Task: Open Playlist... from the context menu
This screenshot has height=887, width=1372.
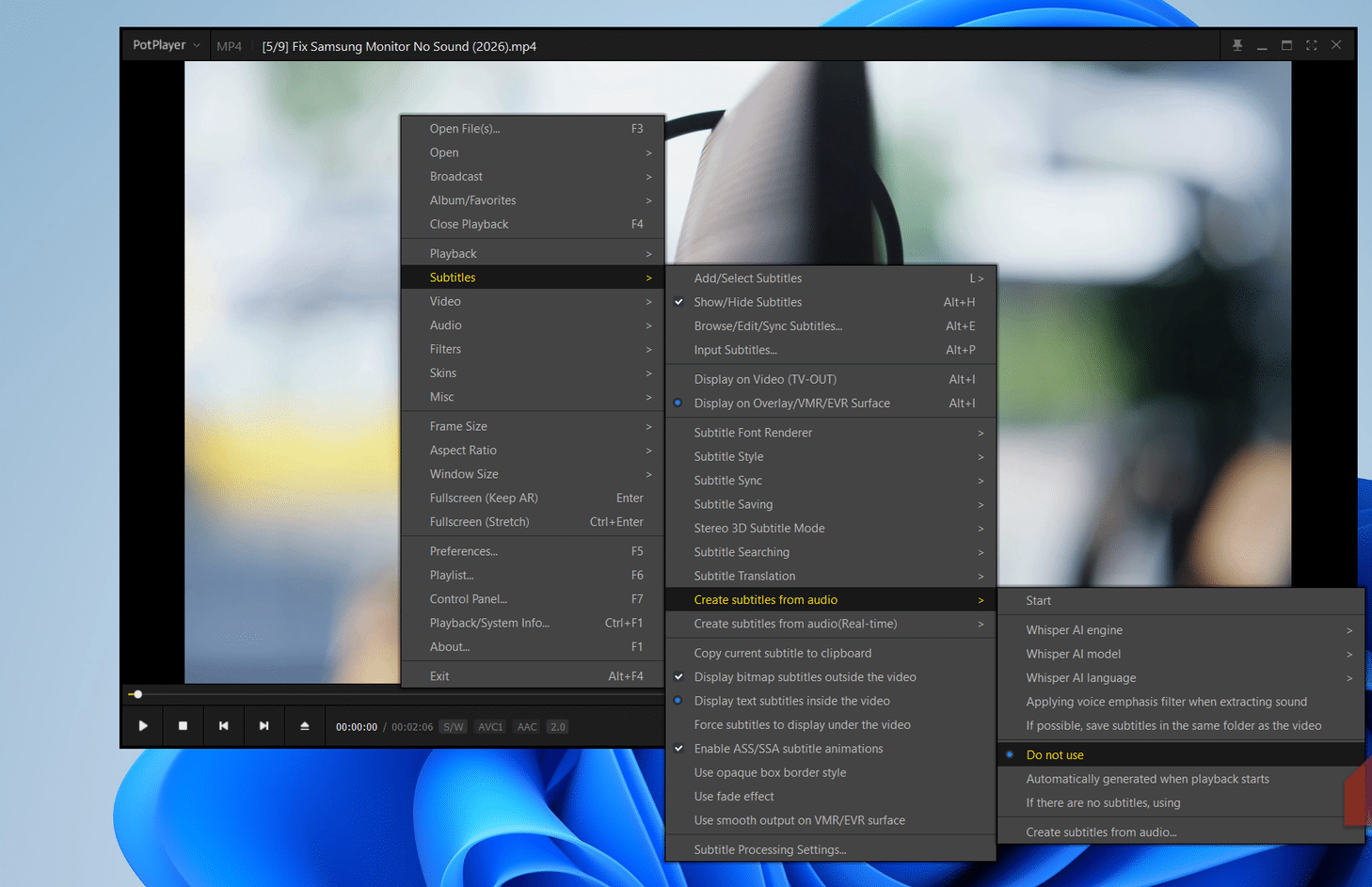Action: click(533, 575)
